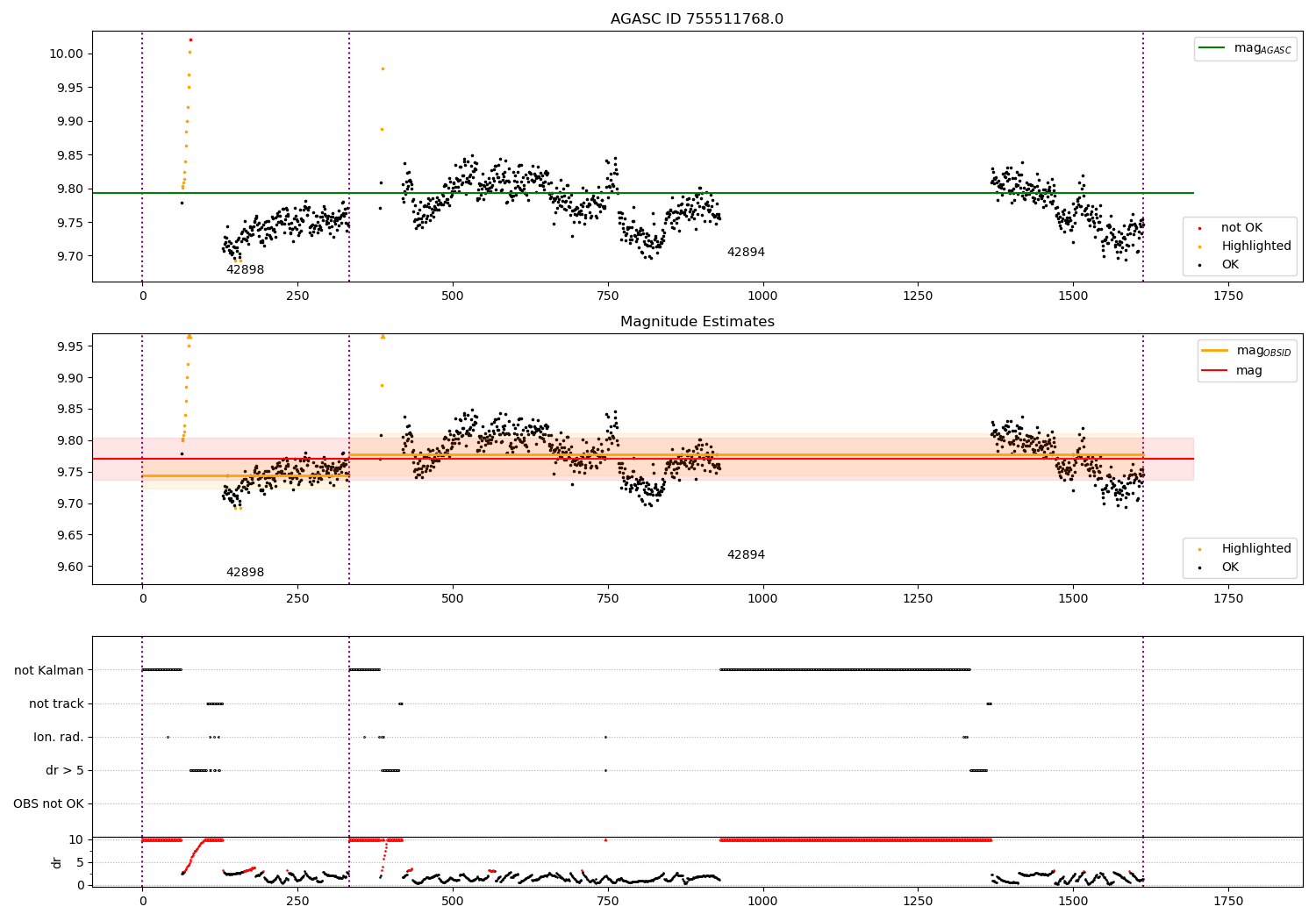
Task: Click the 1750 x-tick on bottom plot
Action: 1228,901
